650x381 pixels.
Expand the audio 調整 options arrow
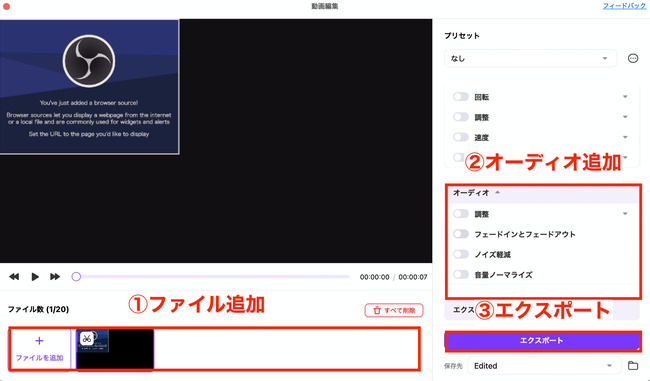pos(625,214)
